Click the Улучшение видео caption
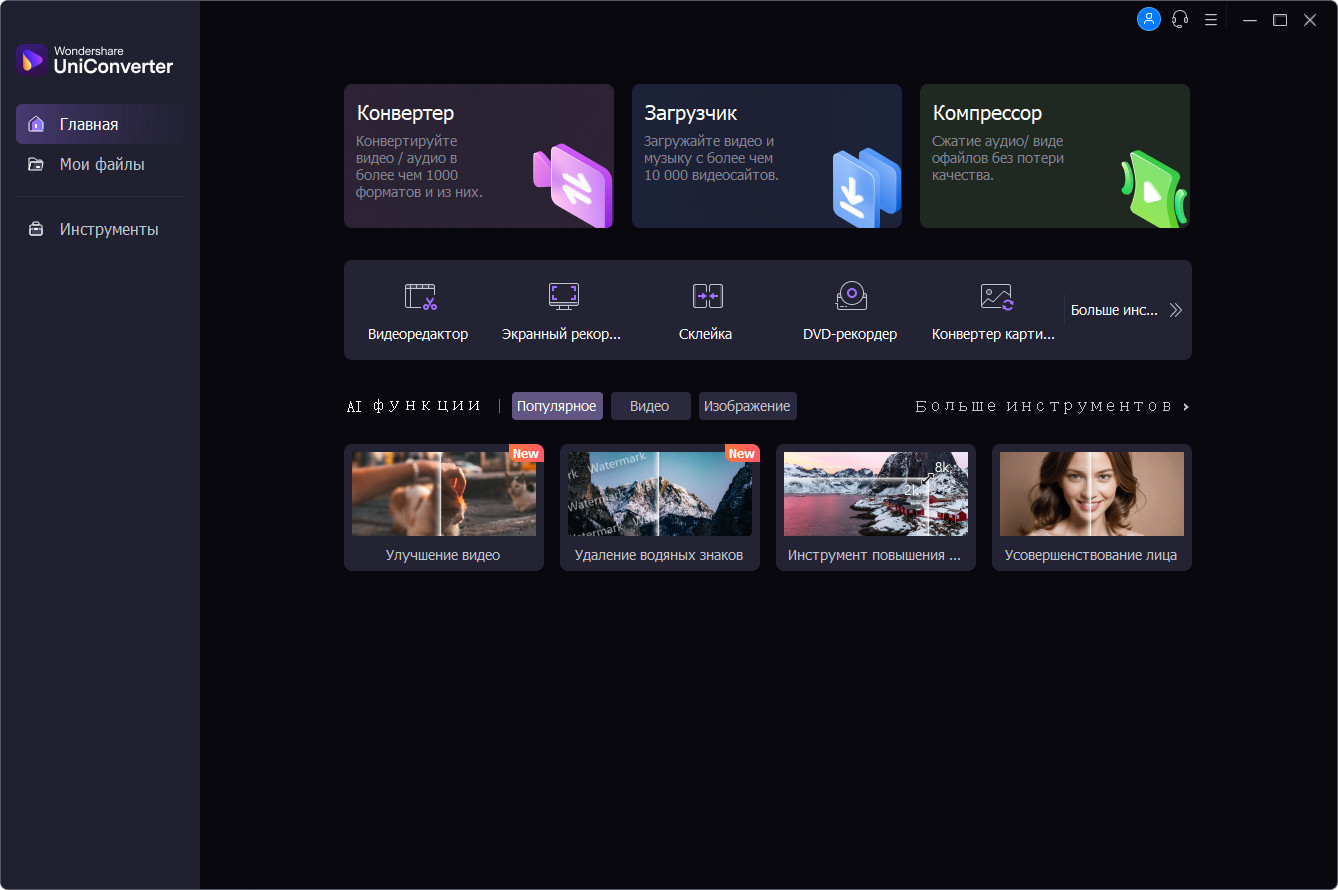 pyautogui.click(x=443, y=555)
